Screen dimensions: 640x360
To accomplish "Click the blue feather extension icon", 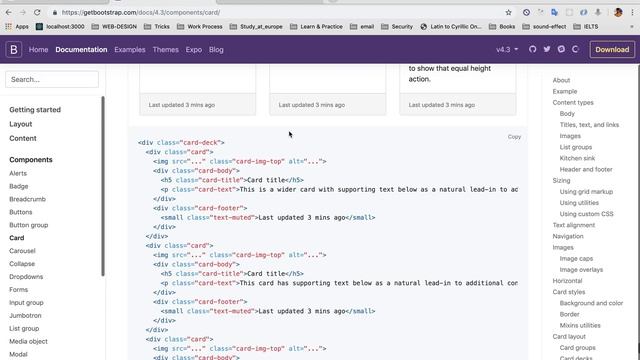I will pos(583,13).
